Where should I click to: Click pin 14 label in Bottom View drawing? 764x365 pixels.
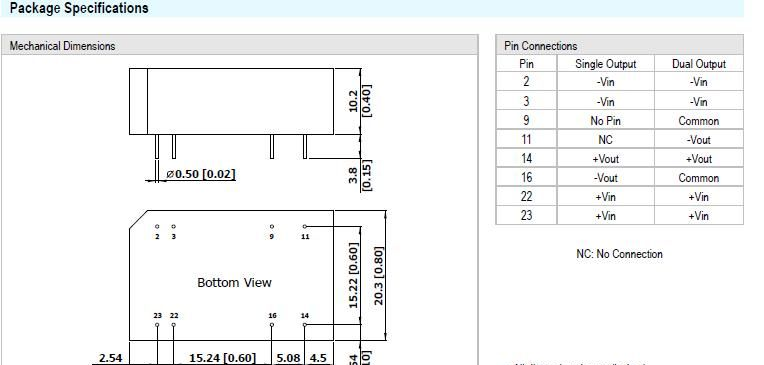305,316
